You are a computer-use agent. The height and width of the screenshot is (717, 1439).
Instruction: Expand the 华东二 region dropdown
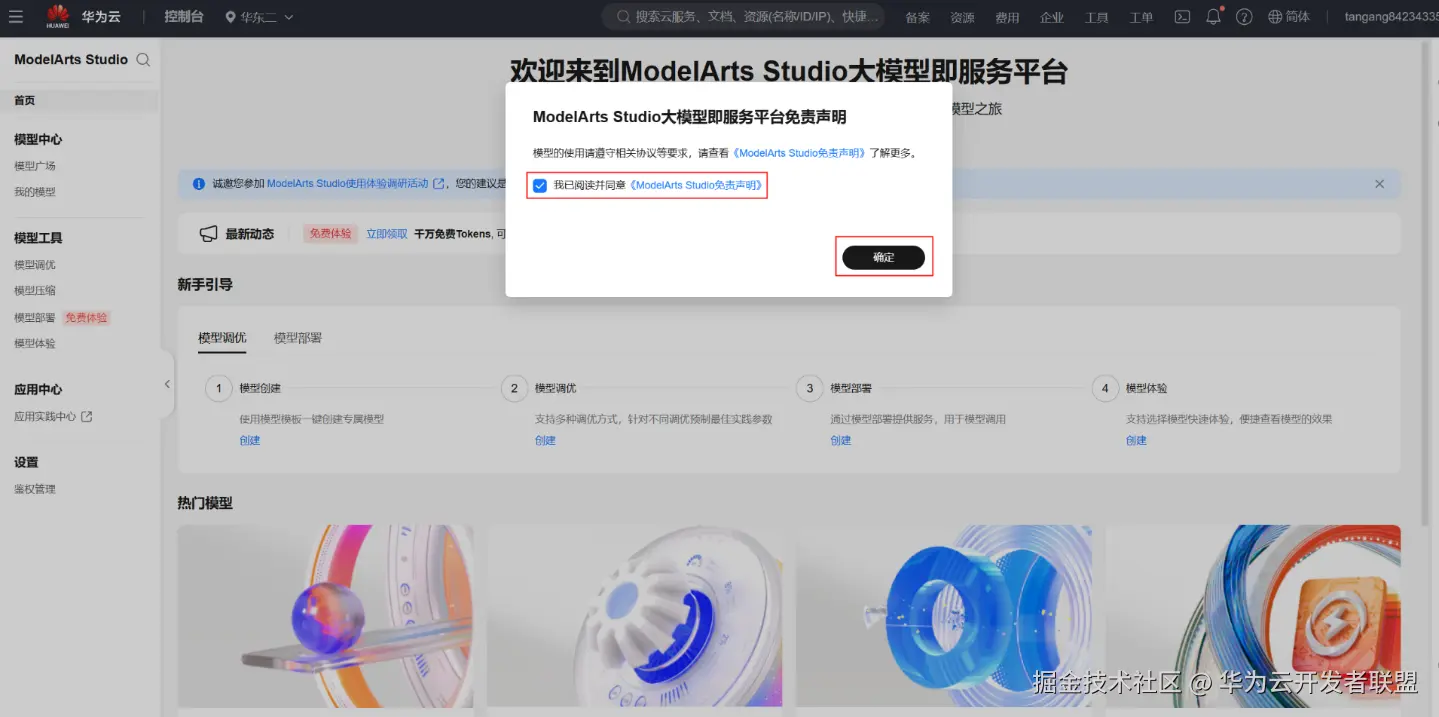[259, 17]
